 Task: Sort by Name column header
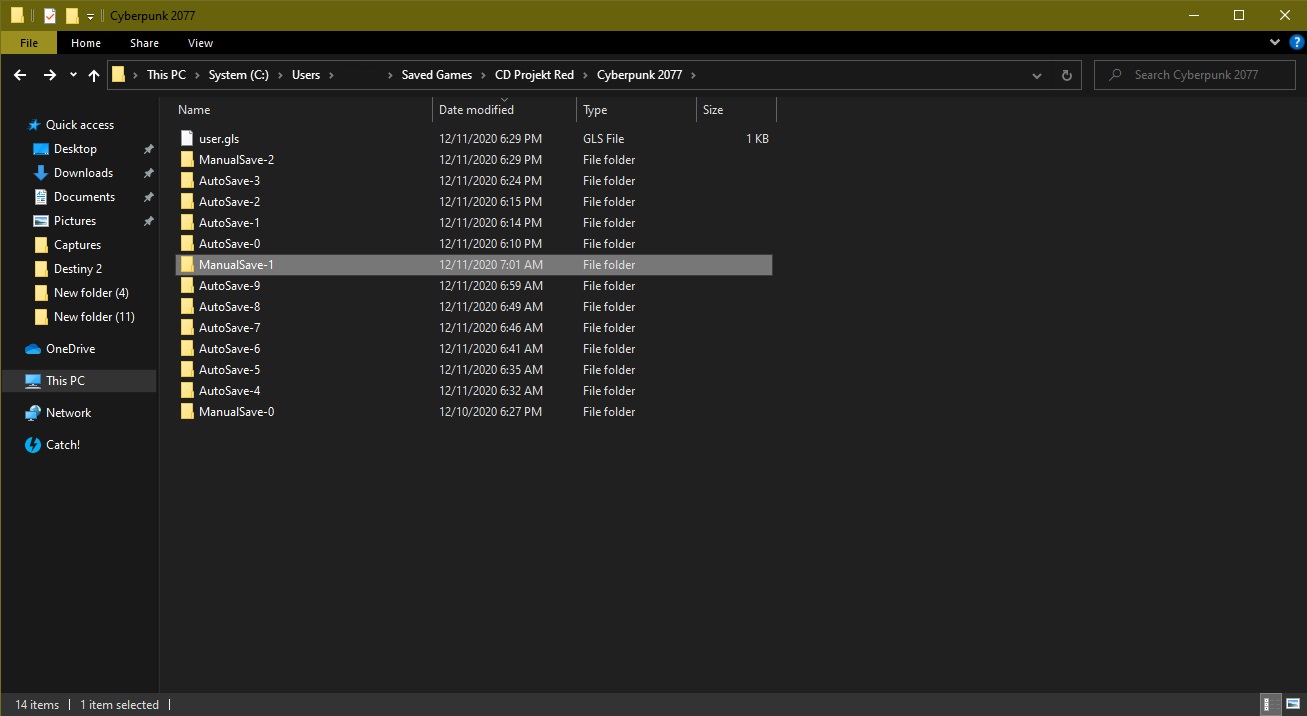[194, 110]
